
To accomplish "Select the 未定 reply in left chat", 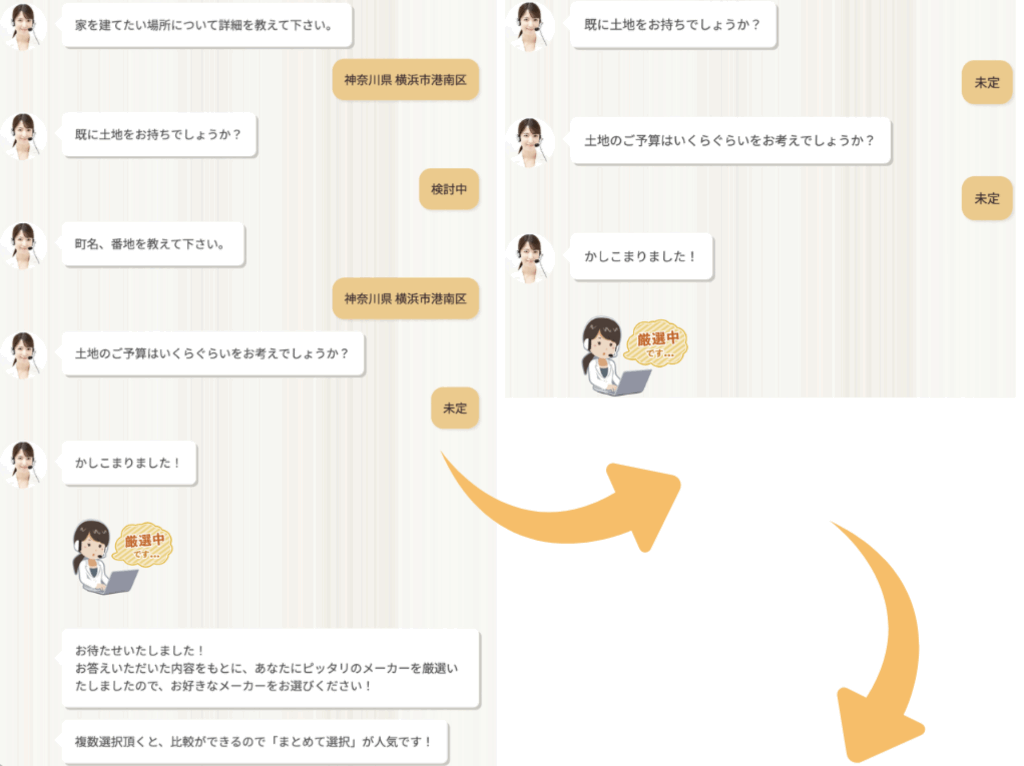I will tap(455, 408).
